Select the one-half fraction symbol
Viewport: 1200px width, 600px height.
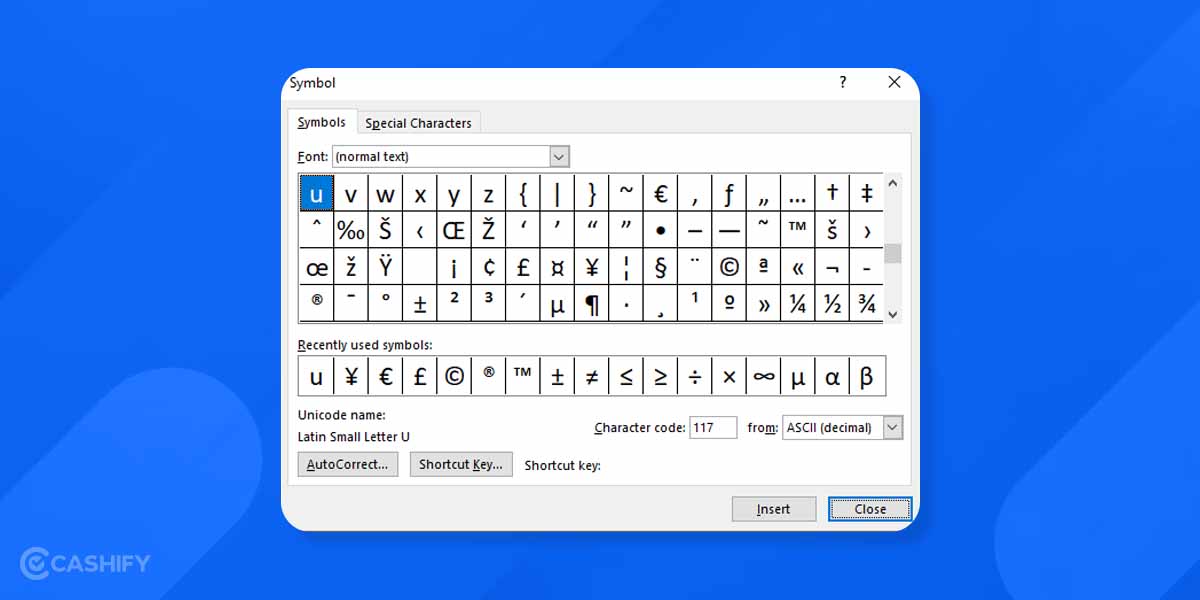coord(832,303)
